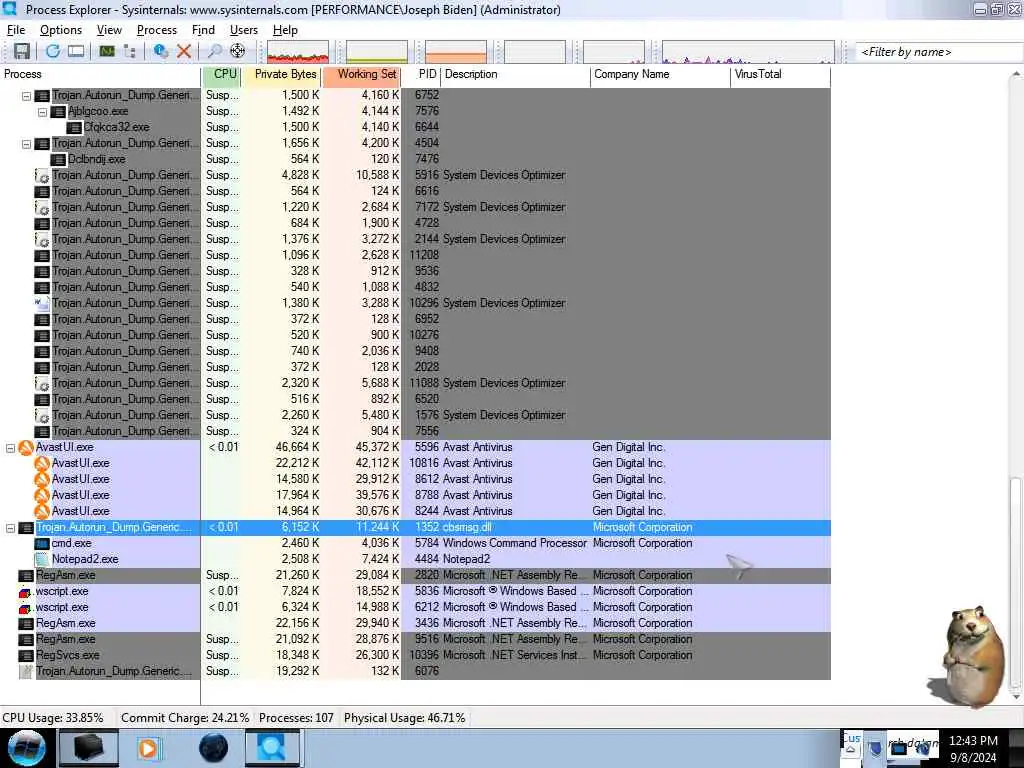
Task: Click the vertical scrollbar thumb
Action: coord(1016,583)
